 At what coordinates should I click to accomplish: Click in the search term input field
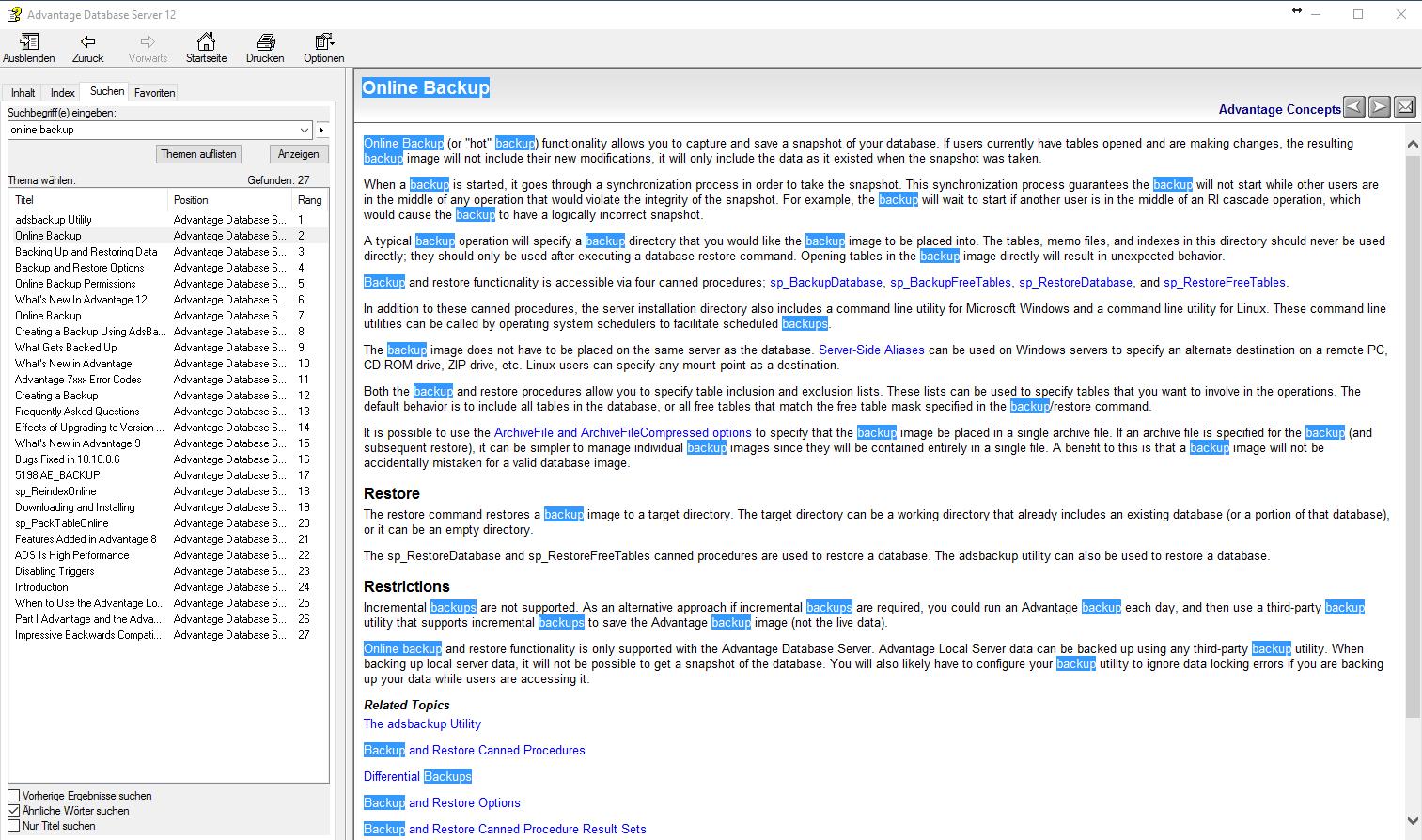point(152,131)
